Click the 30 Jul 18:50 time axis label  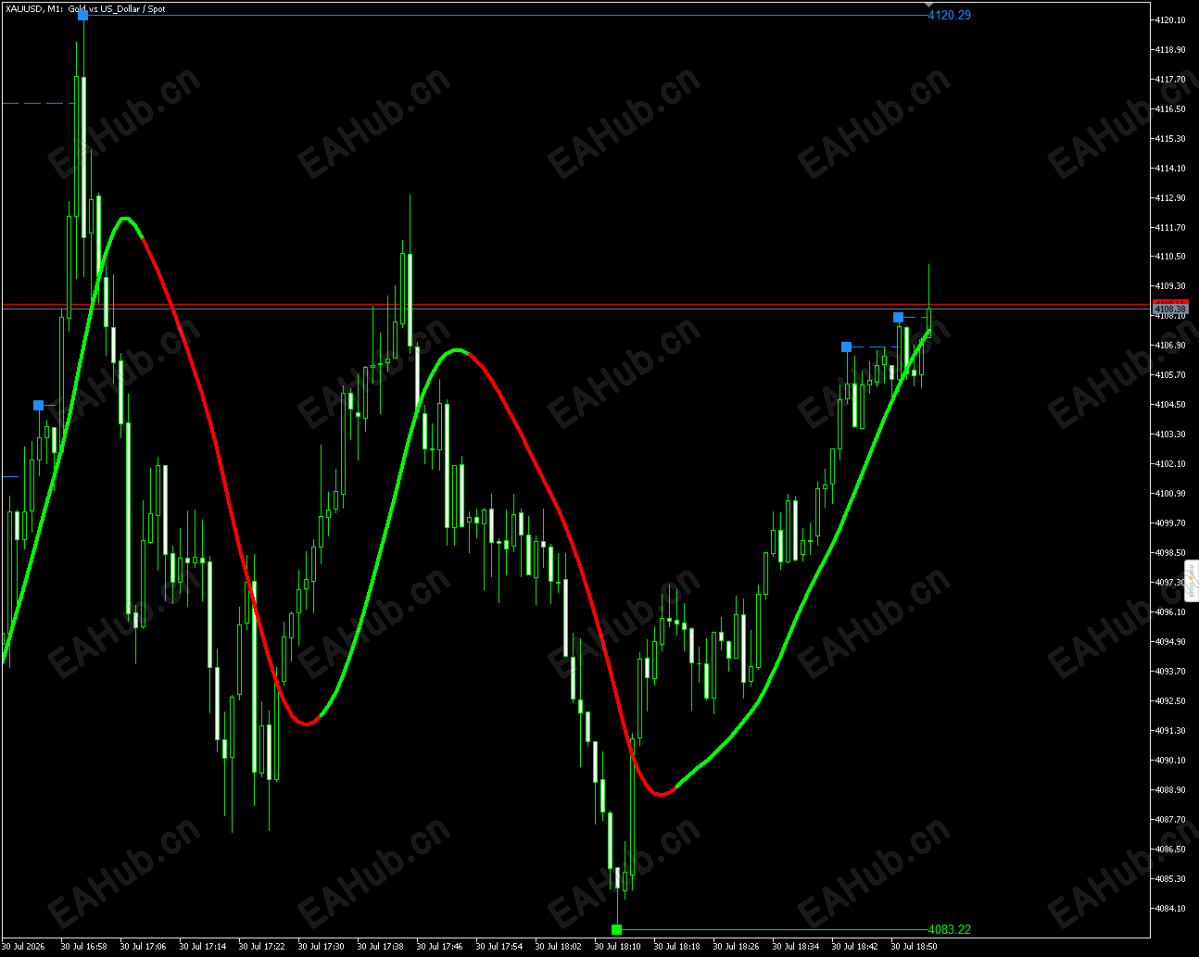[x=914, y=946]
